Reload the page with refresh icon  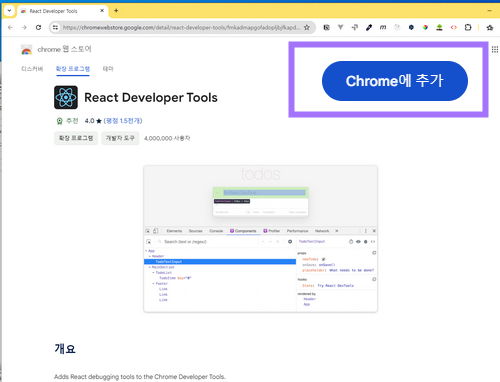[x=38, y=27]
